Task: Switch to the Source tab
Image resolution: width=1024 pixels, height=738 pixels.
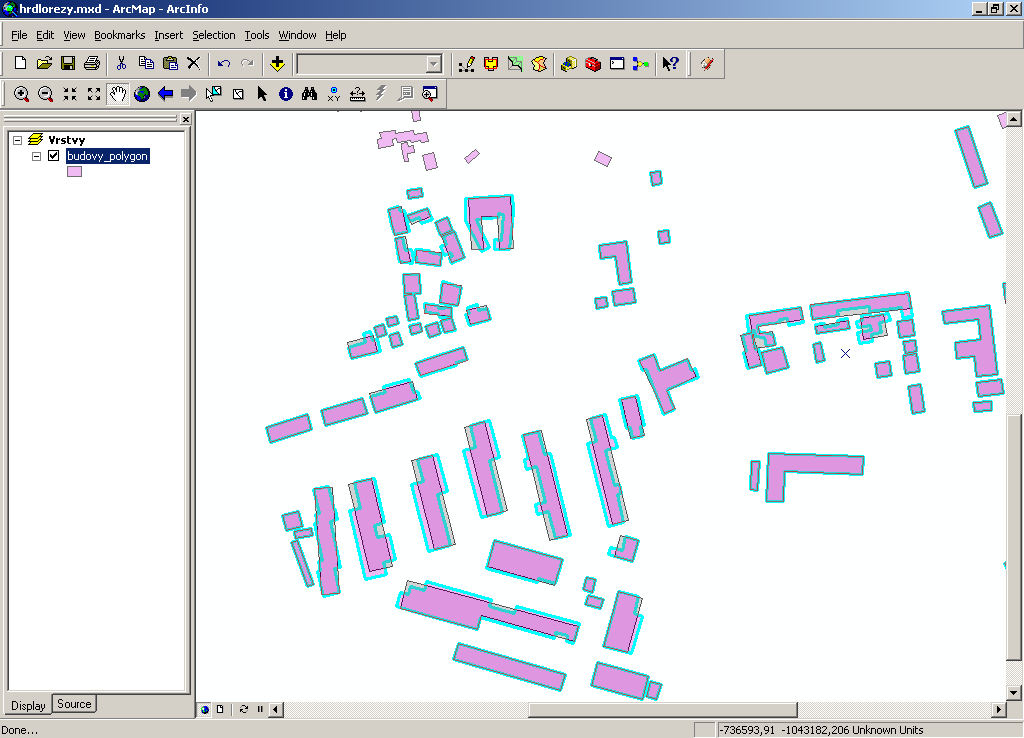Action: (74, 704)
